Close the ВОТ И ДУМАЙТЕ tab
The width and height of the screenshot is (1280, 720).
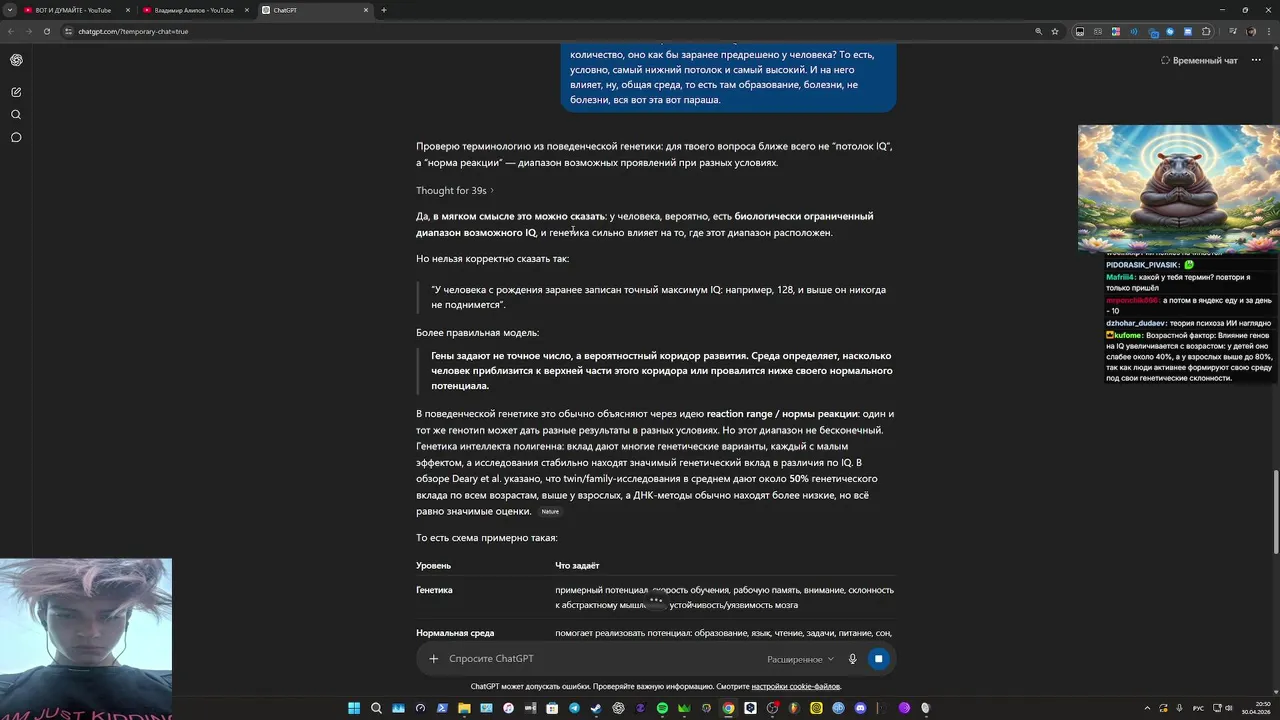tap(128, 10)
